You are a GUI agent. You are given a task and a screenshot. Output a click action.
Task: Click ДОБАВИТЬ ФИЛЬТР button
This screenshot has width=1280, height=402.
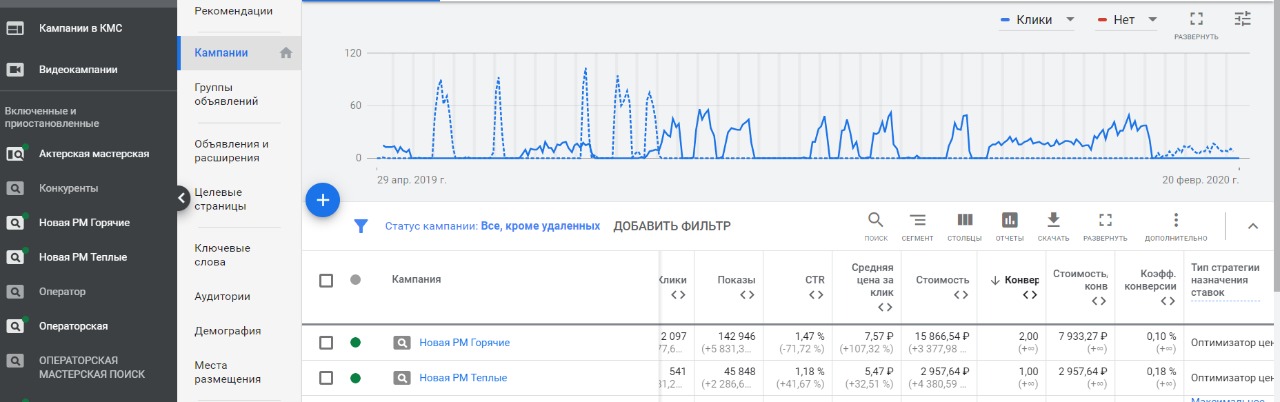(x=672, y=226)
